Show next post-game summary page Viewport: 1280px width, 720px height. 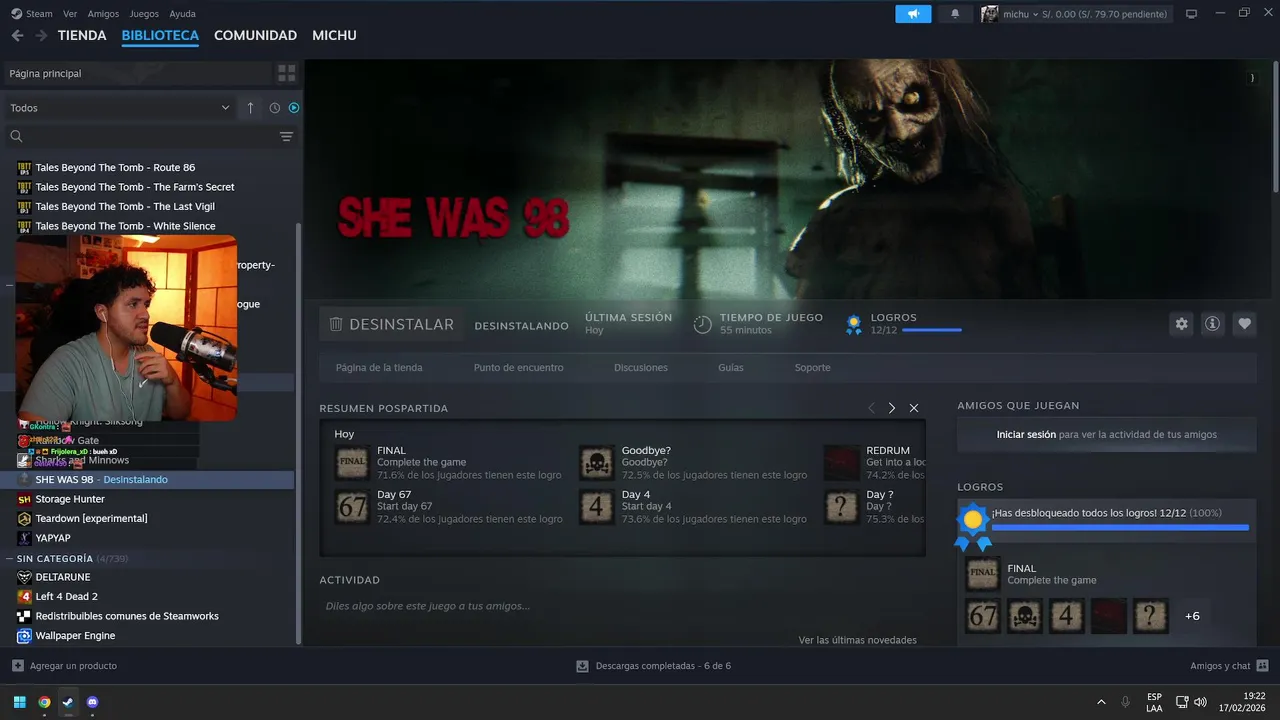(892, 408)
